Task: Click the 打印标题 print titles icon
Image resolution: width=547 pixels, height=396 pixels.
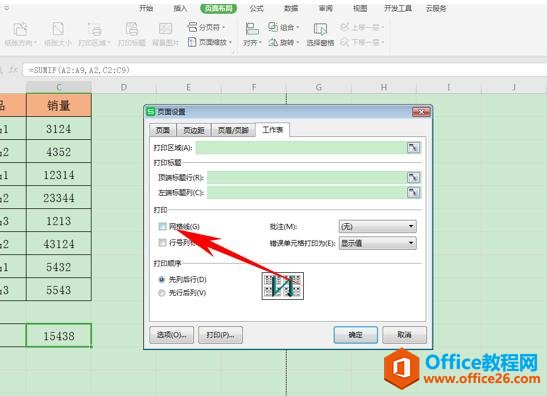Action: (132, 29)
